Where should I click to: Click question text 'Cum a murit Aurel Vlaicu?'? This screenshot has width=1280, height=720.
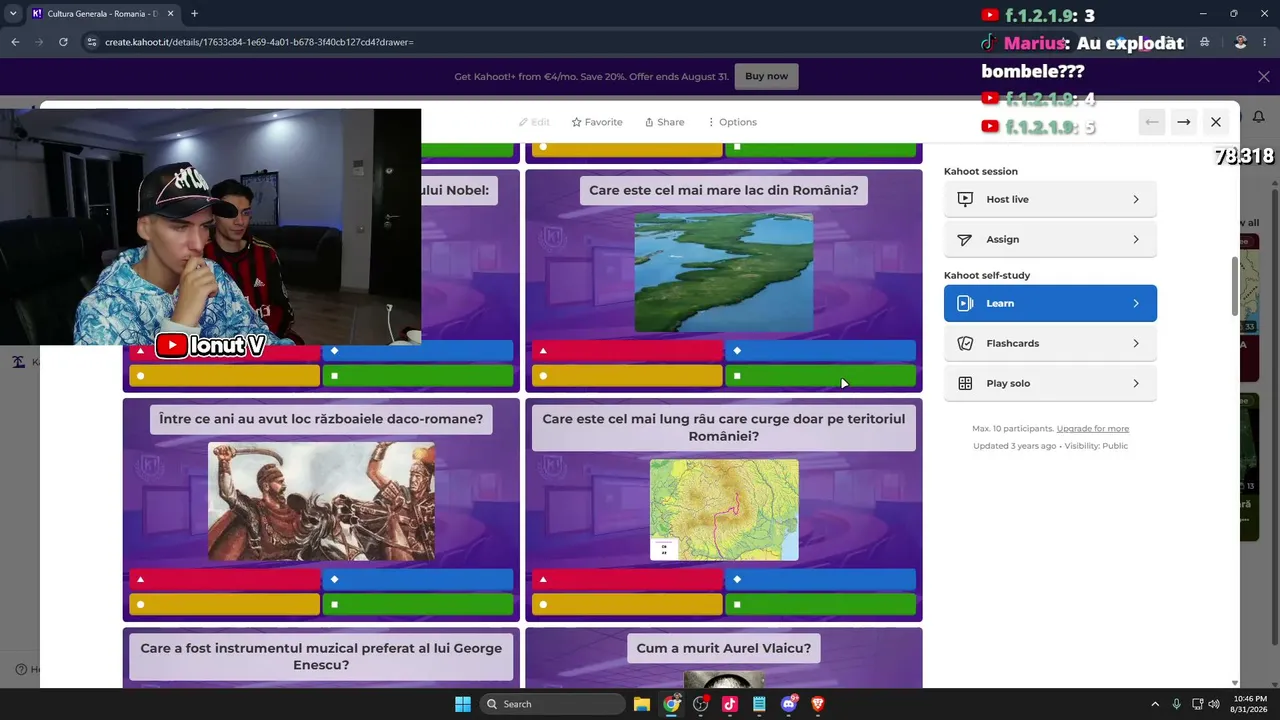point(724,648)
